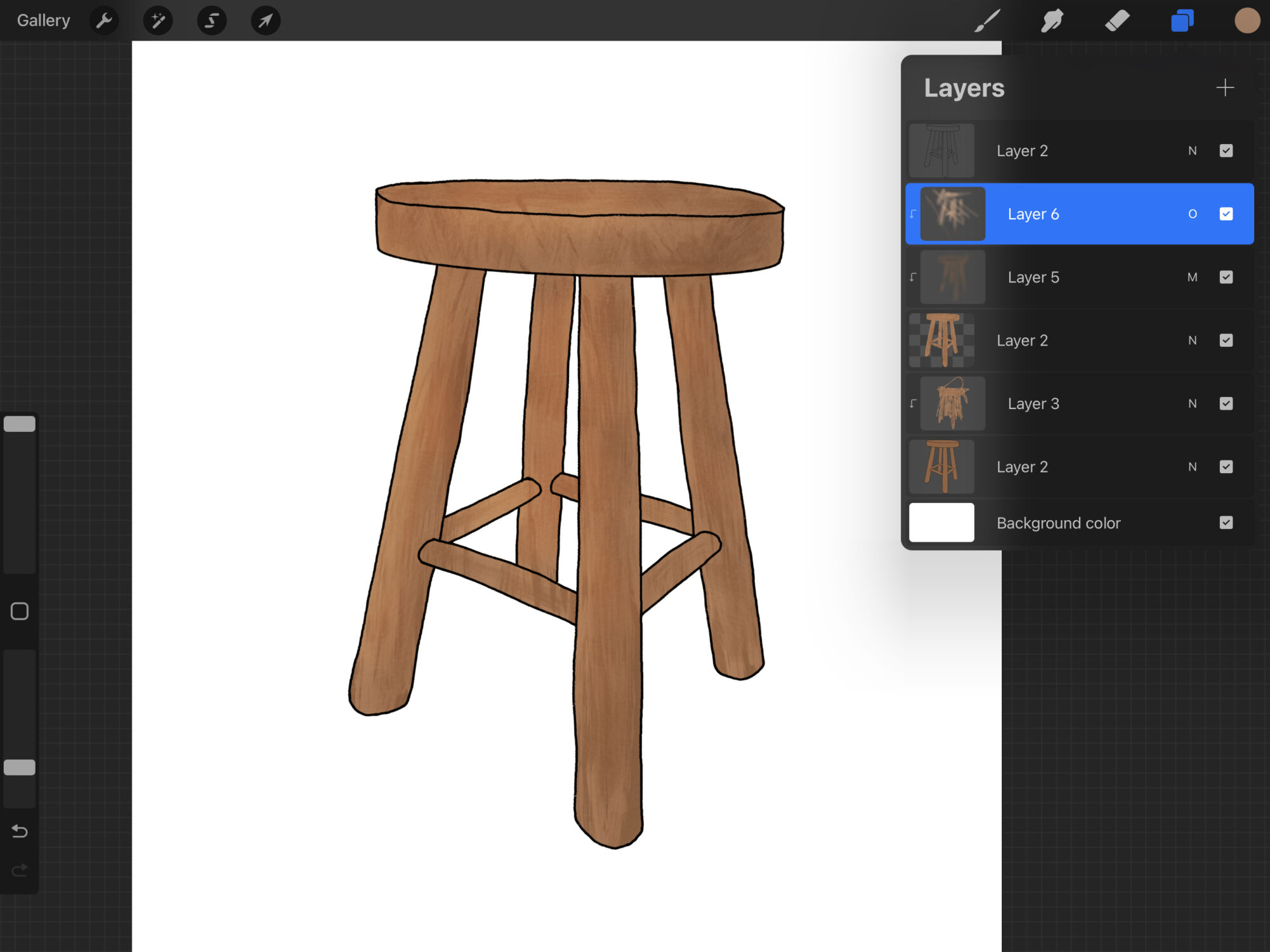Open Layer 5 blend mode M
Viewport: 1270px width, 952px height.
coord(1193,277)
